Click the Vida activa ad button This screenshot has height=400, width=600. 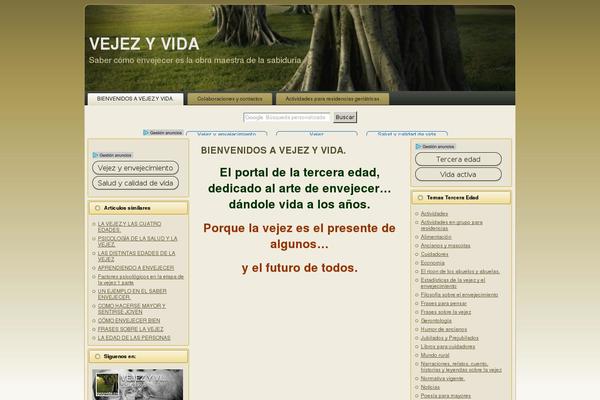458,175
